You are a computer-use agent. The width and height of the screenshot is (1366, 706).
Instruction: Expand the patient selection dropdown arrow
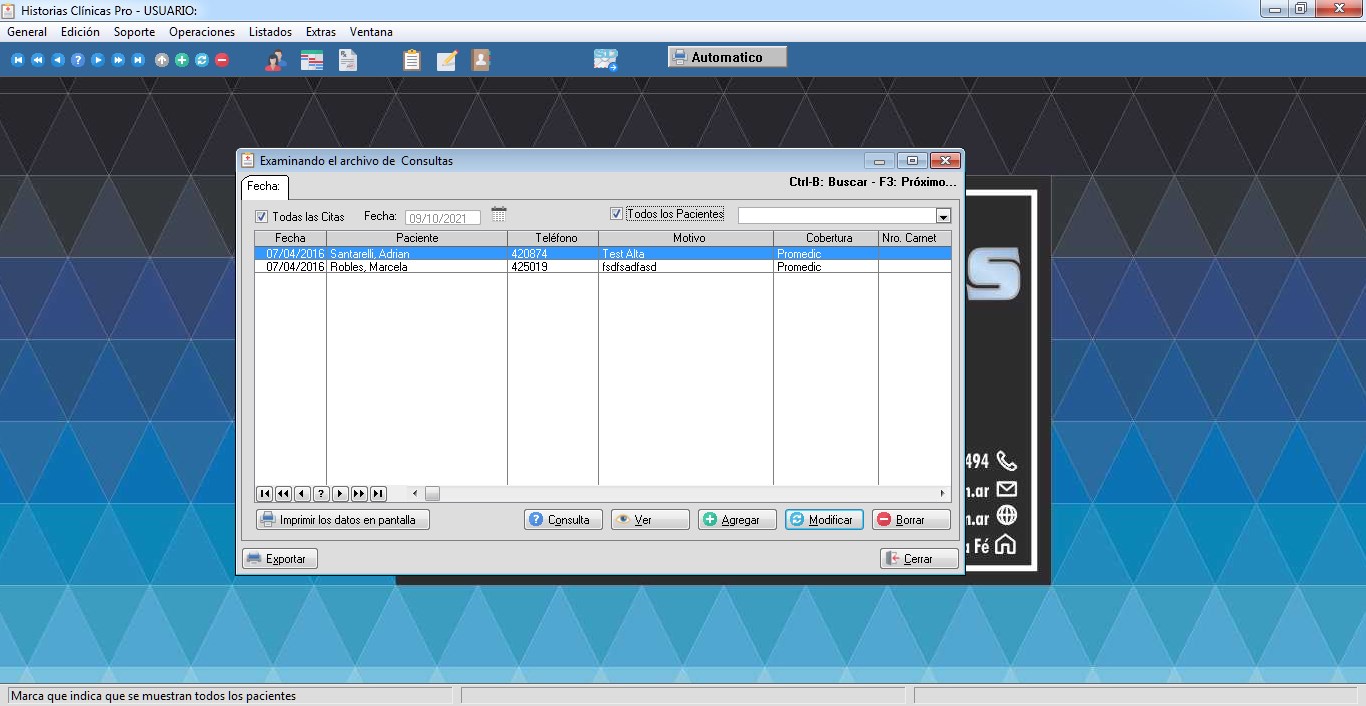942,216
